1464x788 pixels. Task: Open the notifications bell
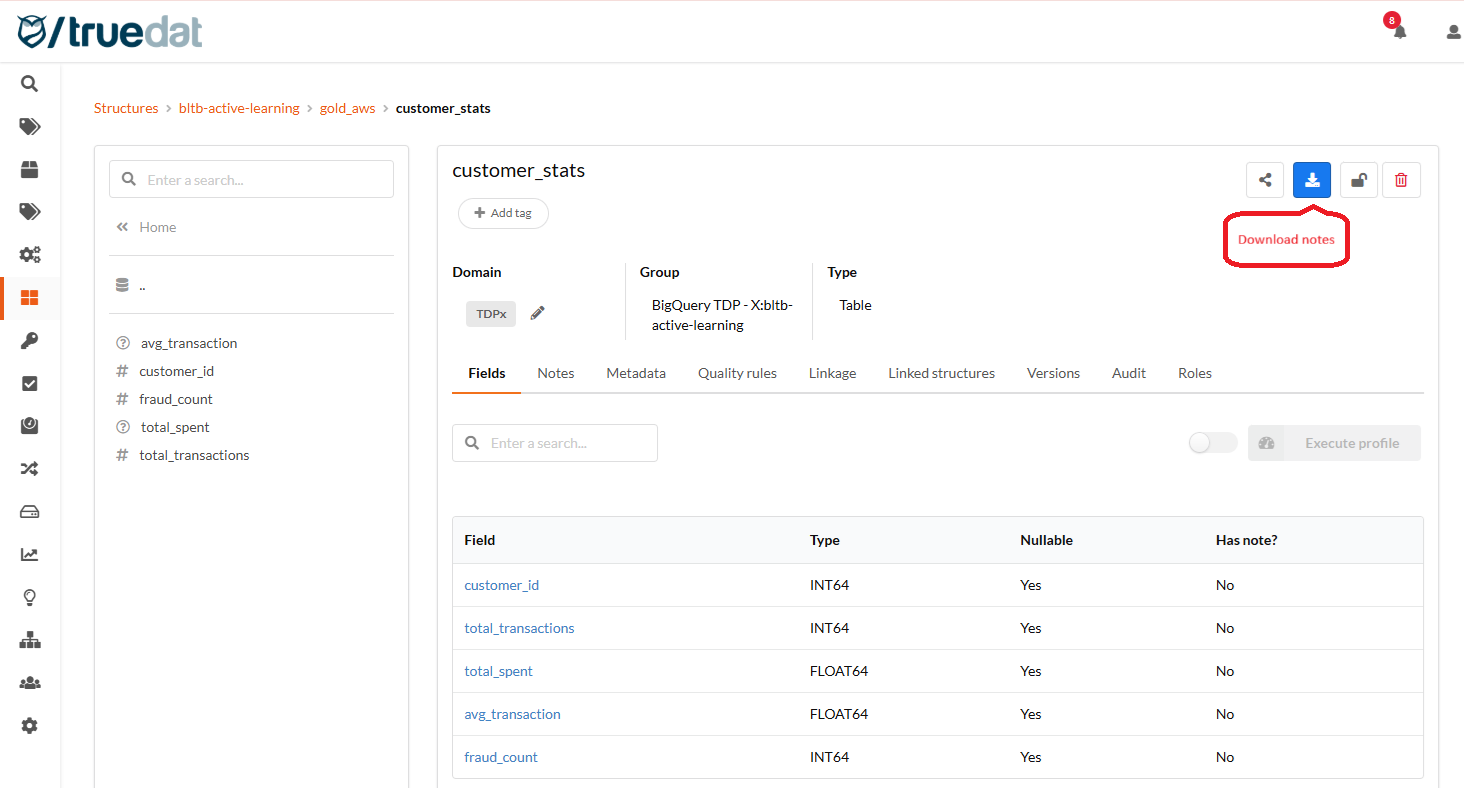coord(1399,31)
